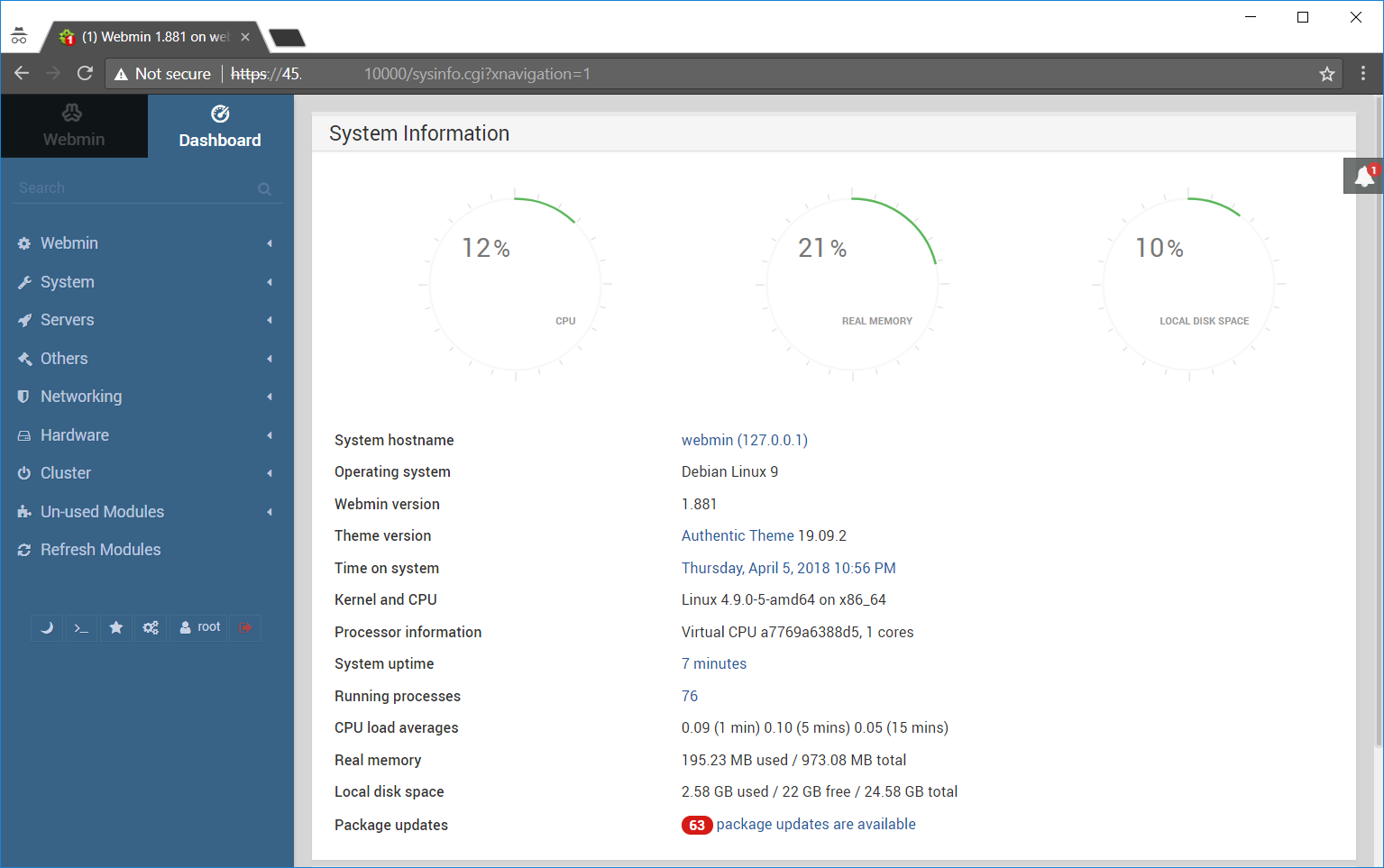Click the Others hammer icon
This screenshot has height=868, width=1384.
(x=24, y=359)
